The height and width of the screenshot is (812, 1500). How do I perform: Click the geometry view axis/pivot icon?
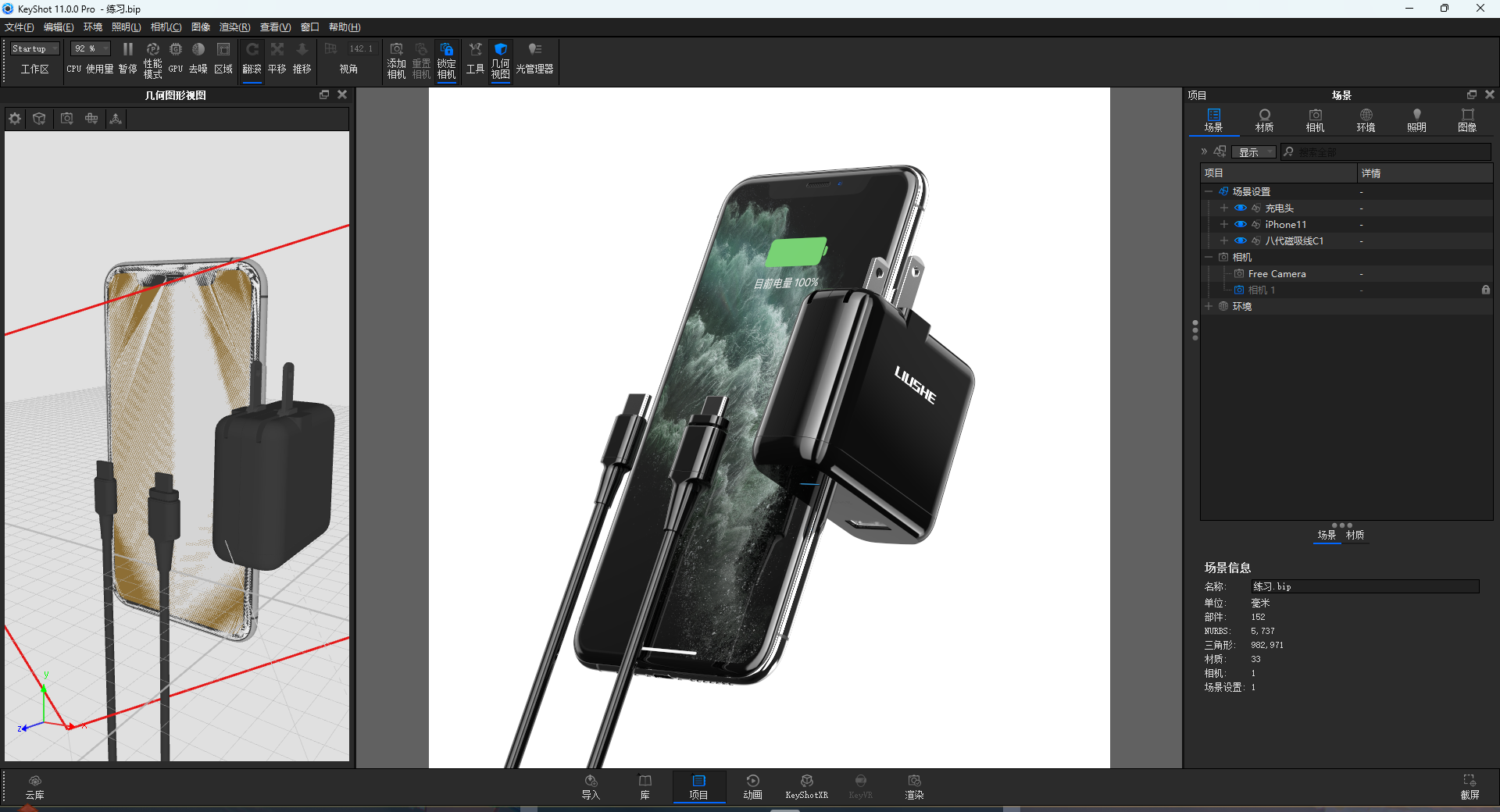(x=116, y=119)
